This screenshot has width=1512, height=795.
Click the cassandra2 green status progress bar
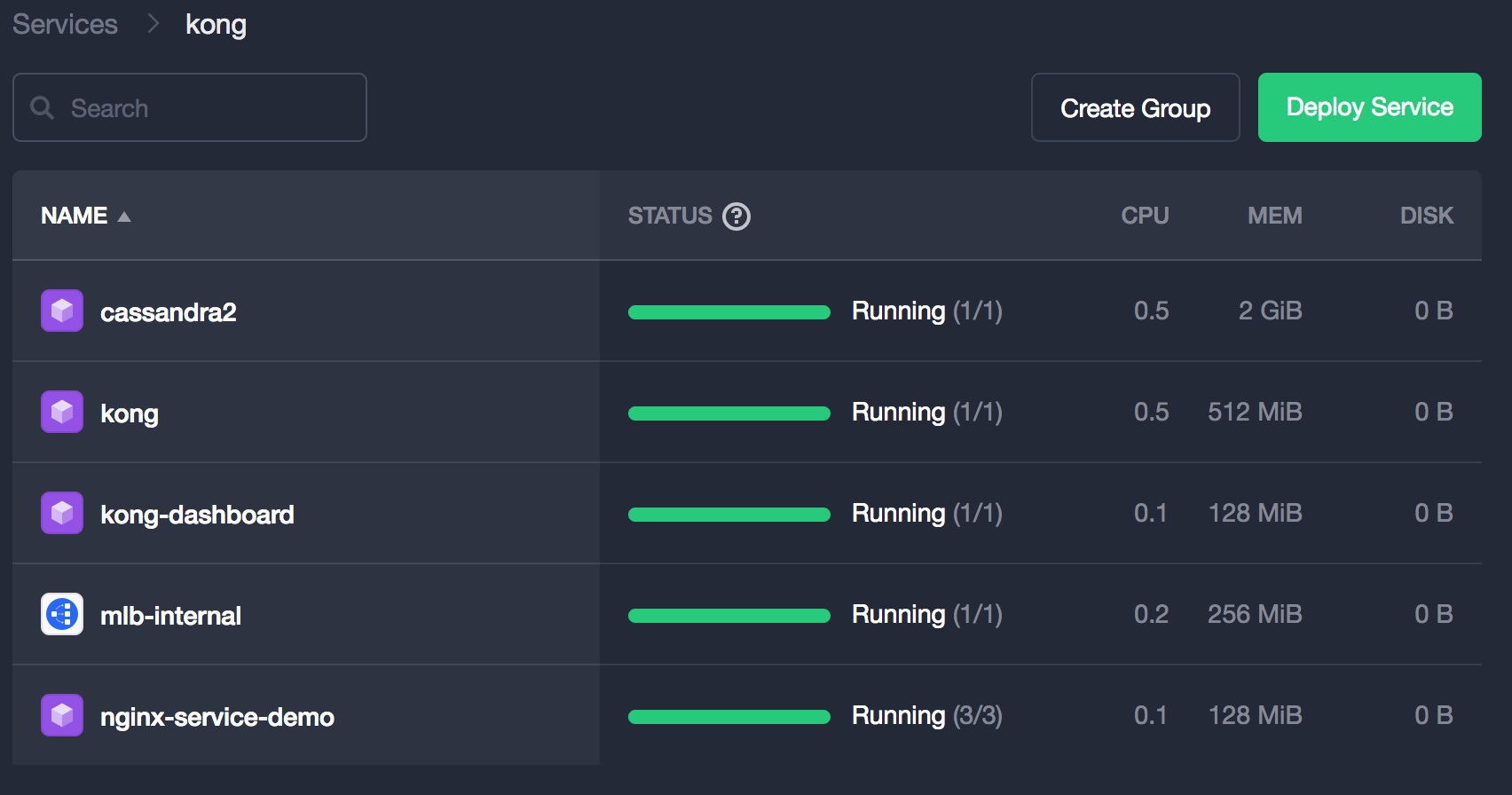[x=728, y=312]
